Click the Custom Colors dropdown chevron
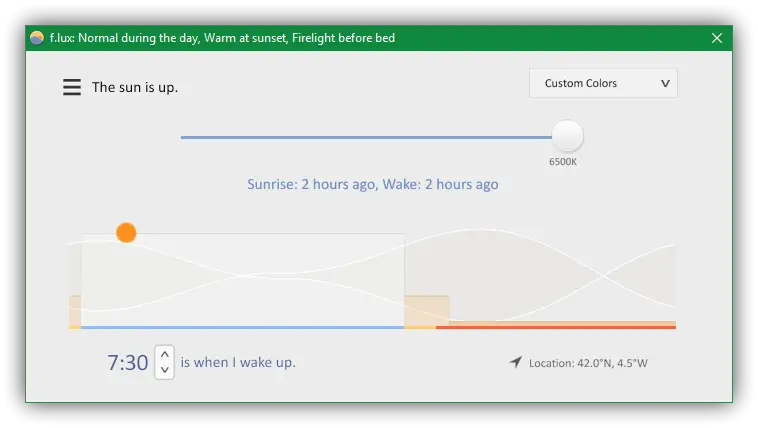The height and width of the screenshot is (428, 758). pyautogui.click(x=665, y=84)
